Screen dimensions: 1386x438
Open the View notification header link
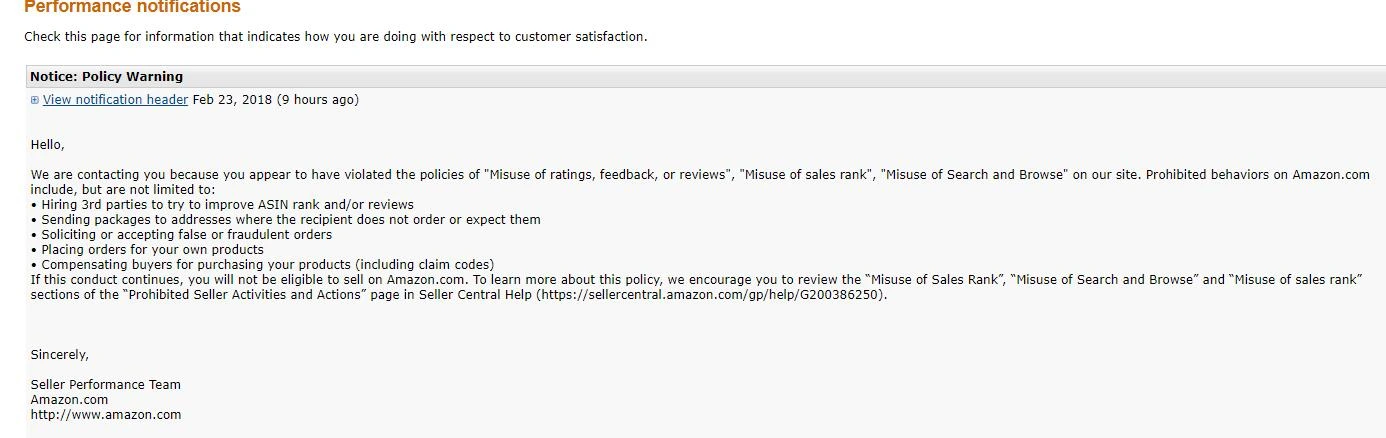click(x=115, y=100)
